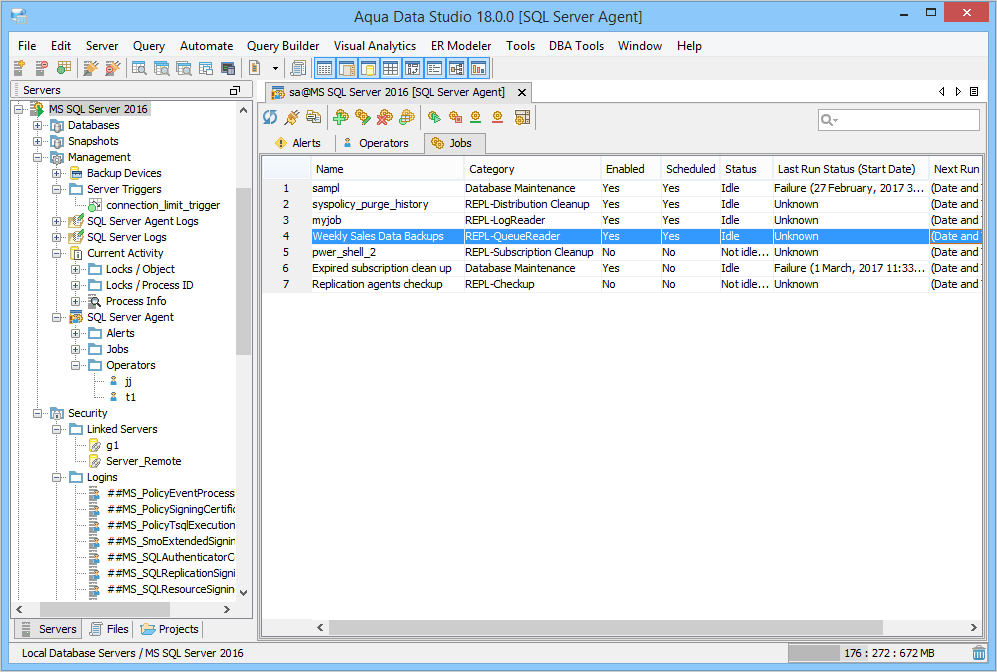Switch to the Projects tab at bottom
The width and height of the screenshot is (997, 672).
[170, 629]
